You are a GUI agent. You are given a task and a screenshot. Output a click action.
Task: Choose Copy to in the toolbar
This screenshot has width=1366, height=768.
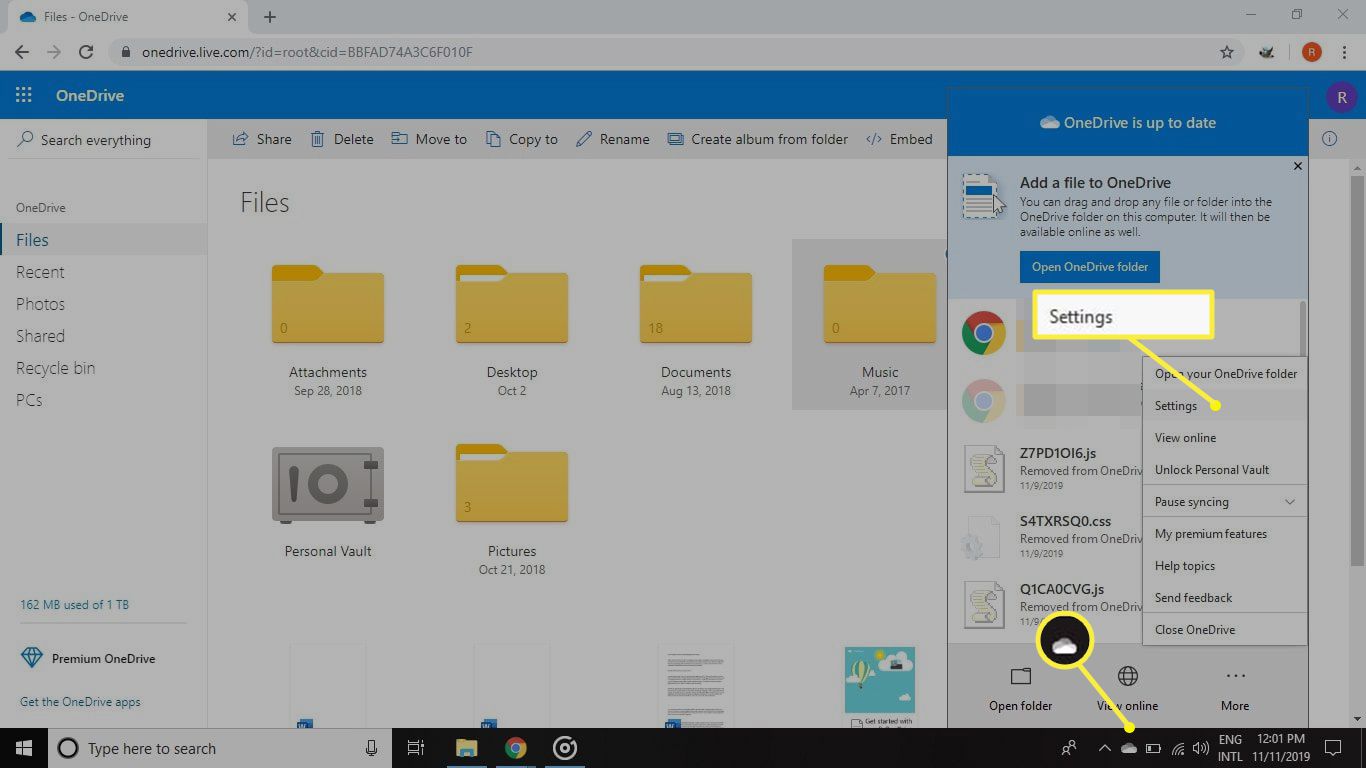tap(521, 139)
